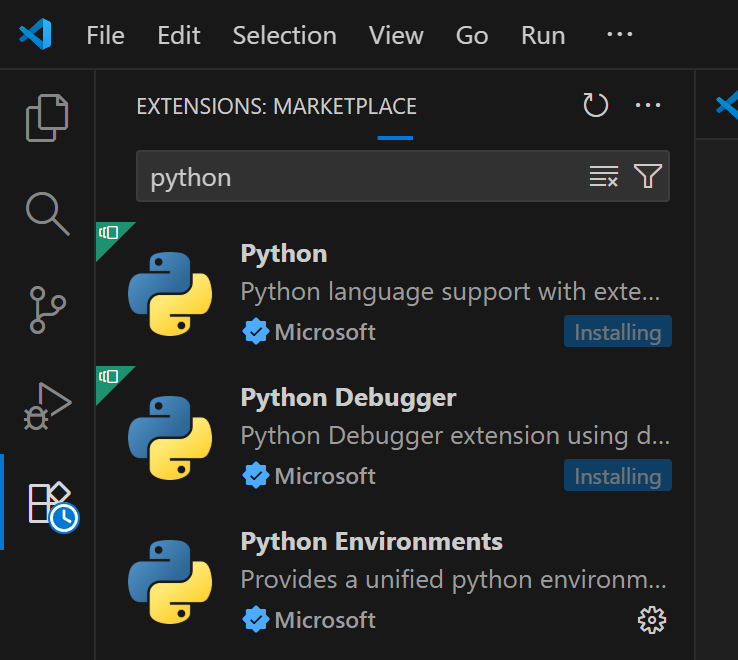
Task: Open the extensions filter funnel menu
Action: [x=648, y=176]
